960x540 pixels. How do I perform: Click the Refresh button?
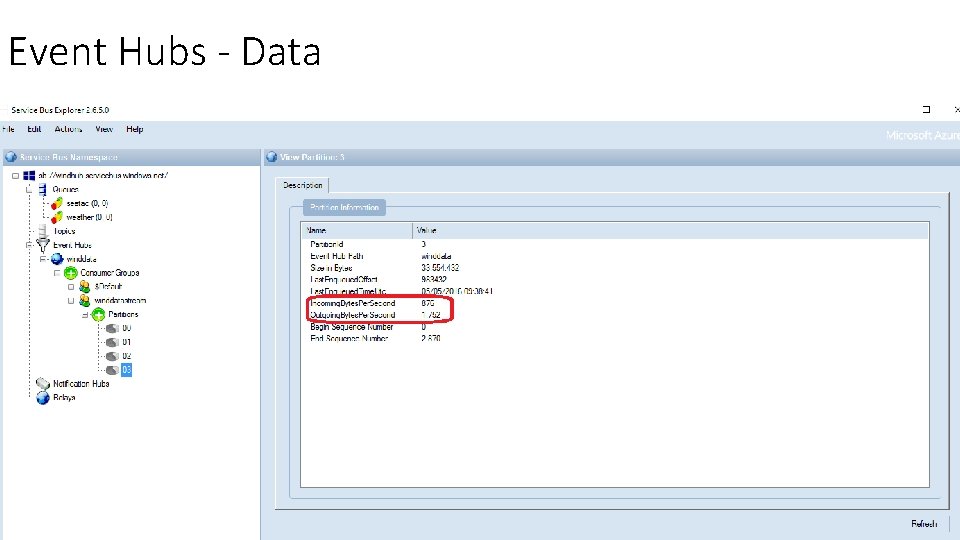924,524
